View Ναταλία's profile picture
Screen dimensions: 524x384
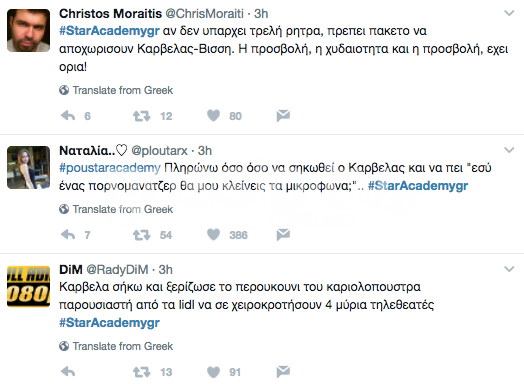[28, 167]
